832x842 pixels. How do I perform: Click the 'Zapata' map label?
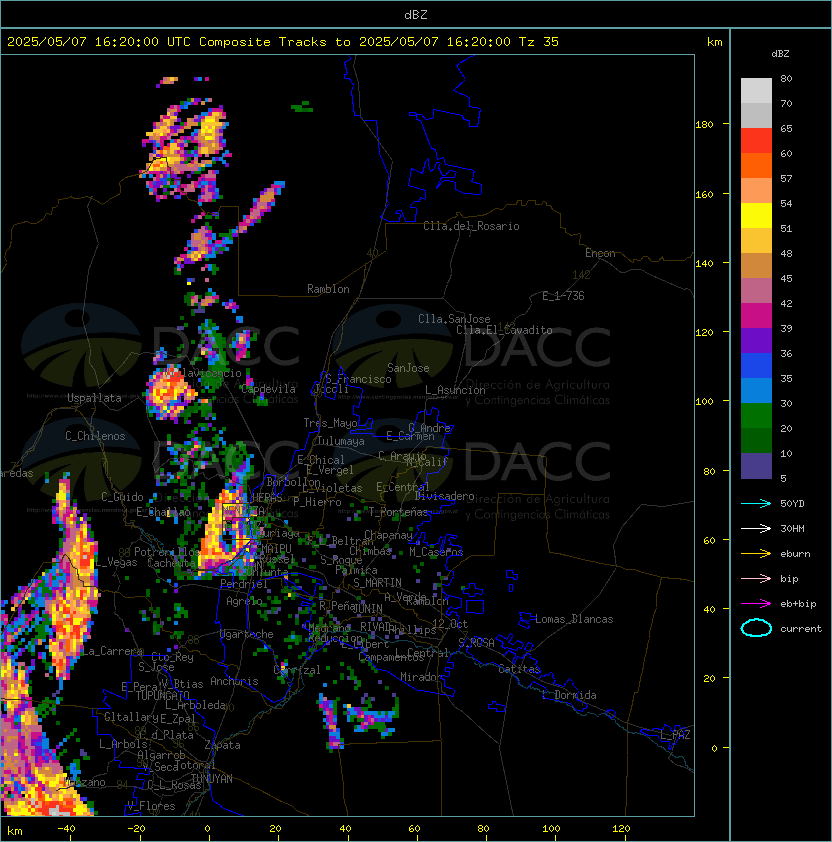click(222, 745)
